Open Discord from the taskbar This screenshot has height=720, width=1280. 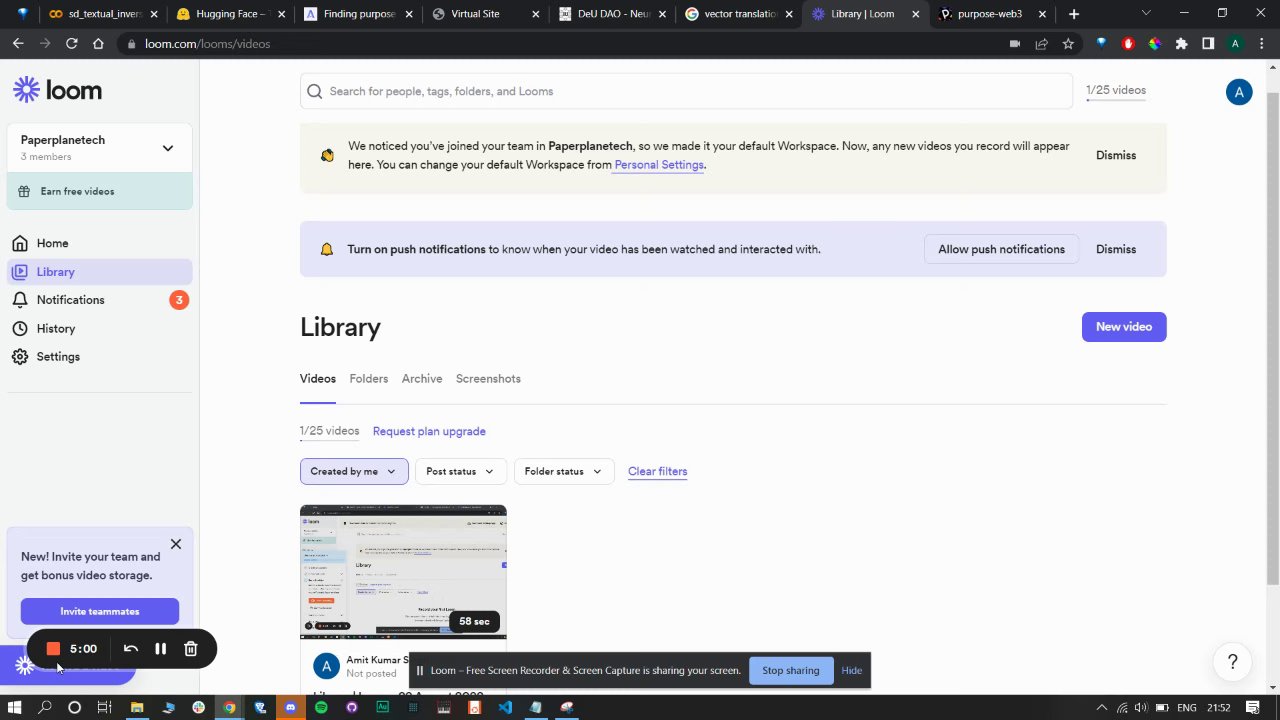pos(291,707)
